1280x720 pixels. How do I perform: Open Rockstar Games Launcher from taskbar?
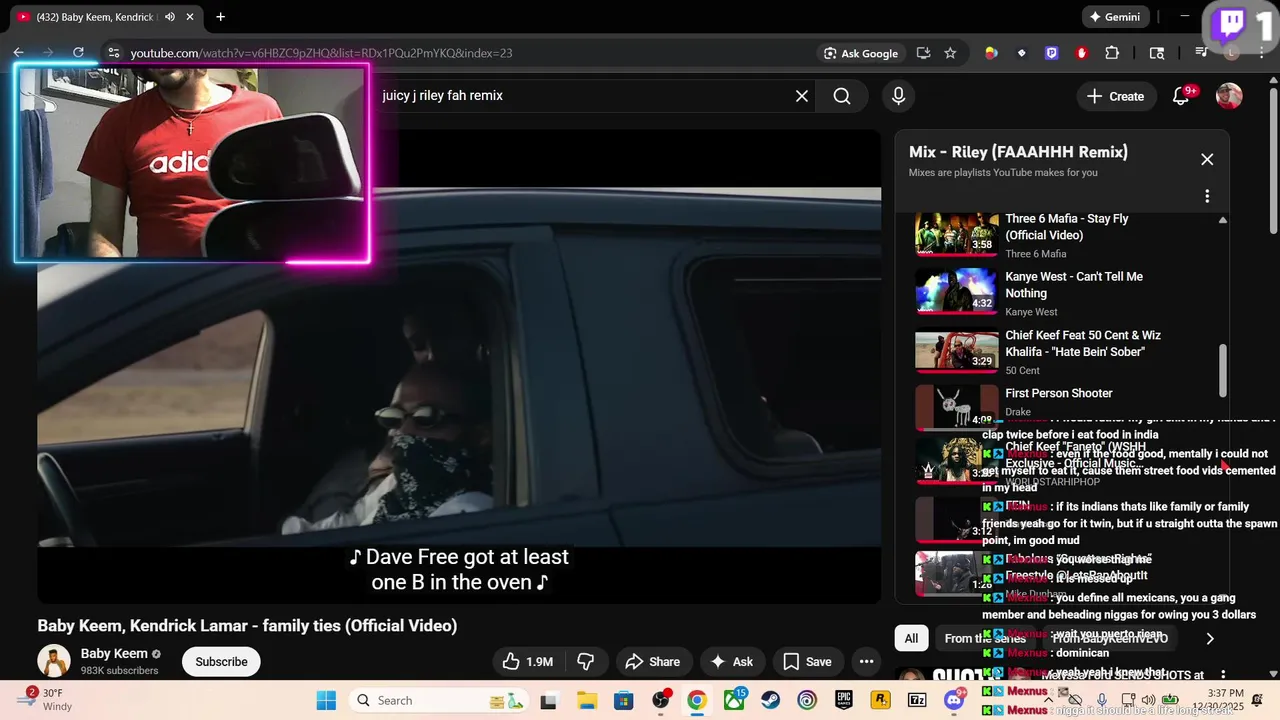pos(881,700)
